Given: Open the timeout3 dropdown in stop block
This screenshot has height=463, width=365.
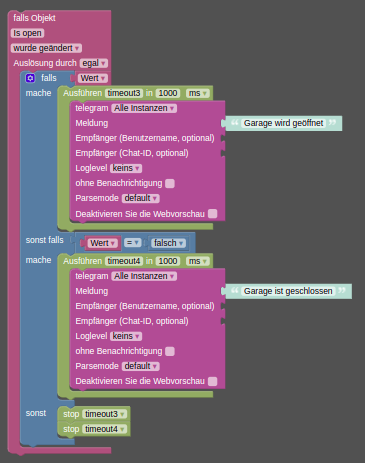Looking at the screenshot, I should tap(105, 414).
